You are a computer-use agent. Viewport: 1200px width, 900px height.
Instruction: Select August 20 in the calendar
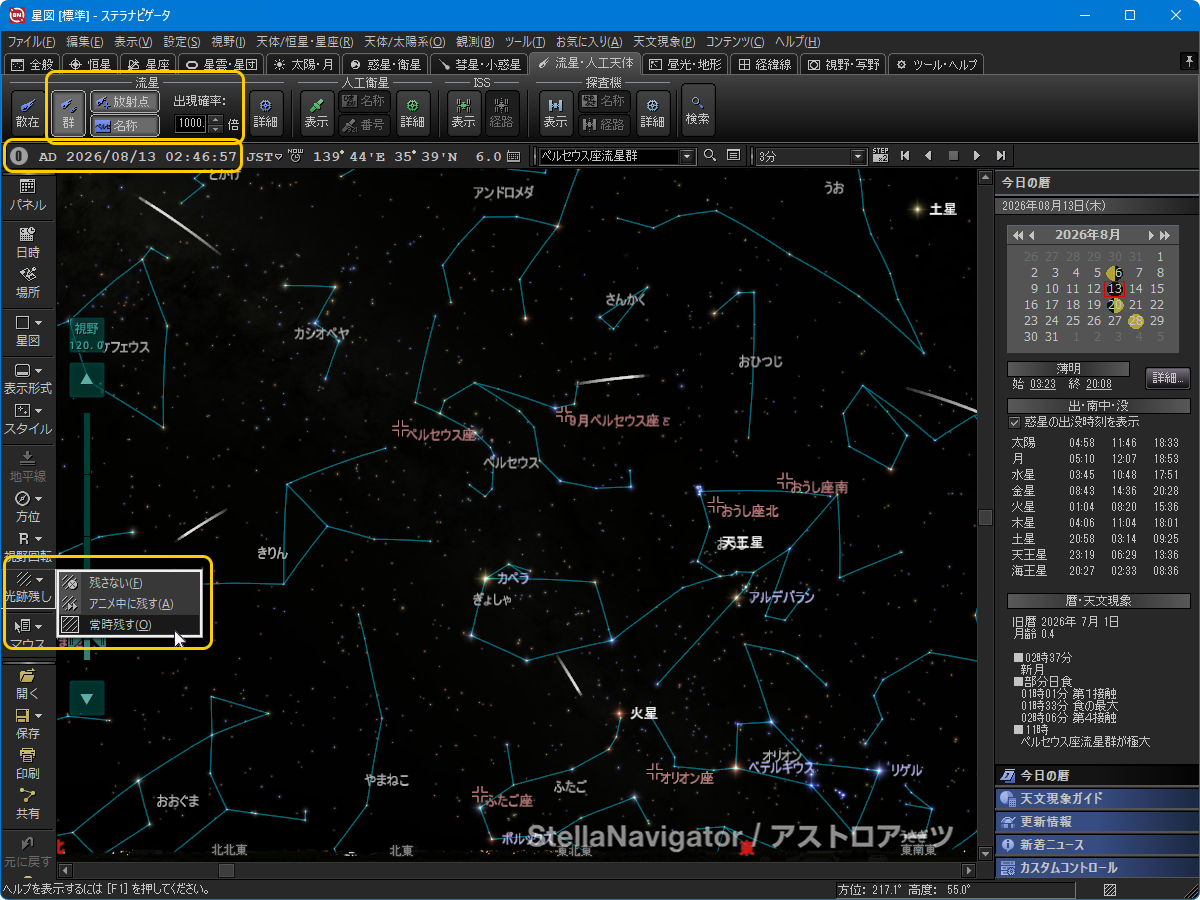(1115, 304)
